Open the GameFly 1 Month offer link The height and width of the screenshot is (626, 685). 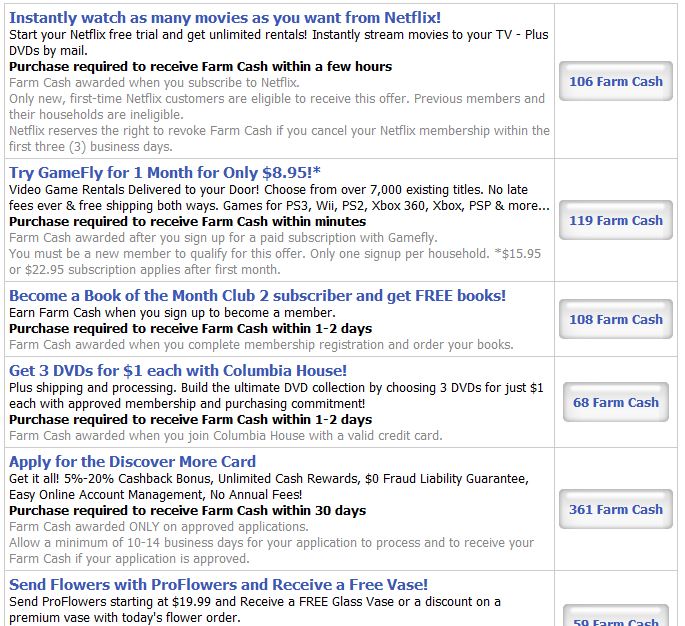(x=165, y=173)
